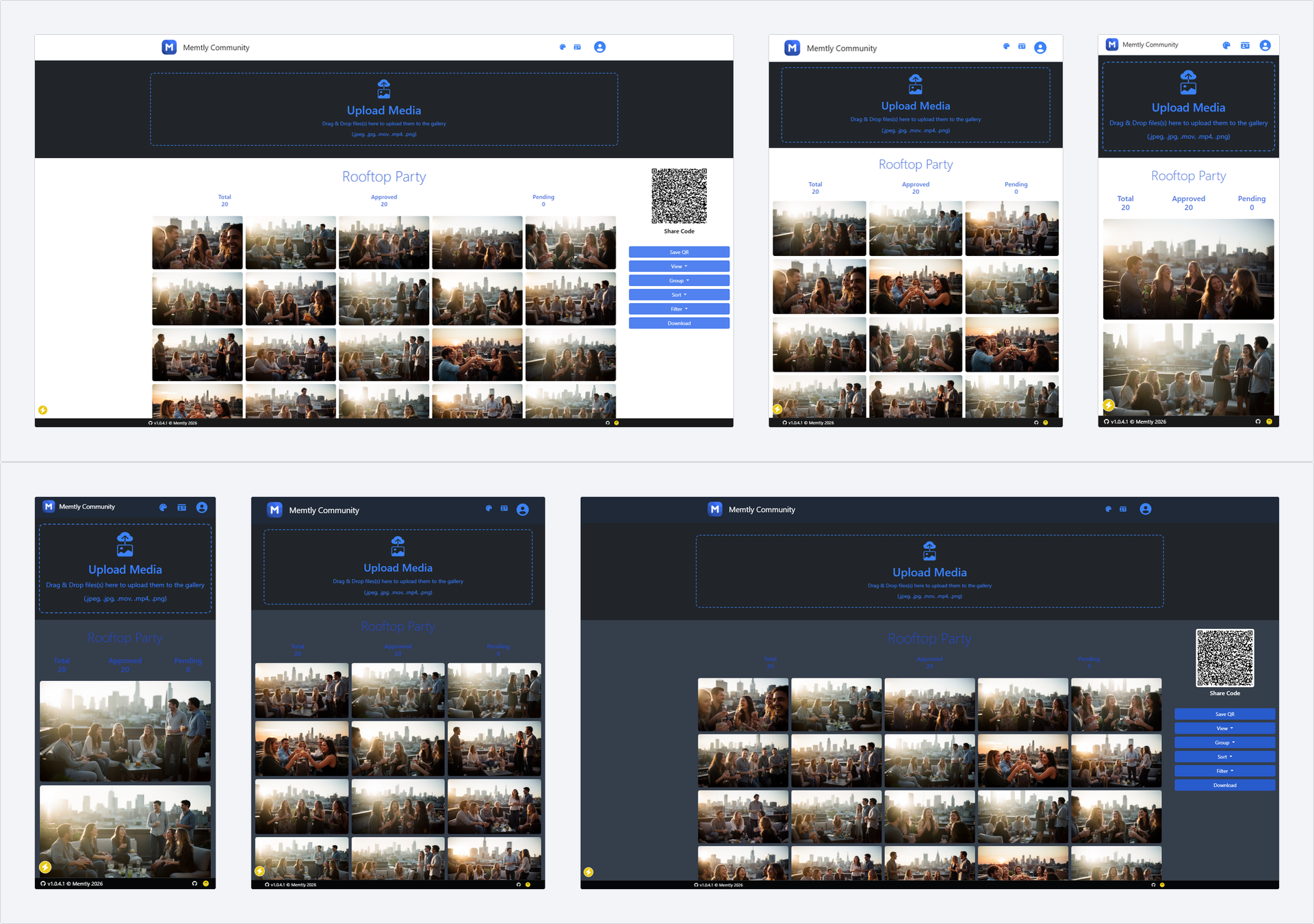1314x924 pixels.
Task: Expand View dropdown in light desktop view
Action: pos(679,266)
